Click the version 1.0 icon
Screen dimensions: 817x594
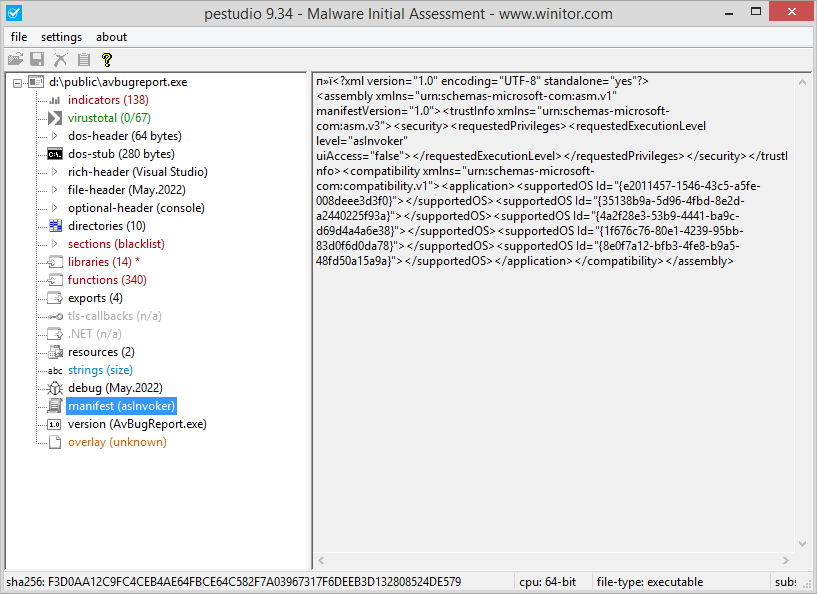click(54, 424)
